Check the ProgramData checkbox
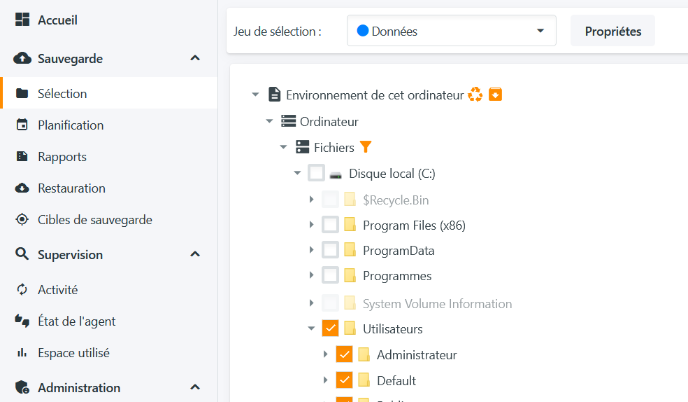 [330, 250]
